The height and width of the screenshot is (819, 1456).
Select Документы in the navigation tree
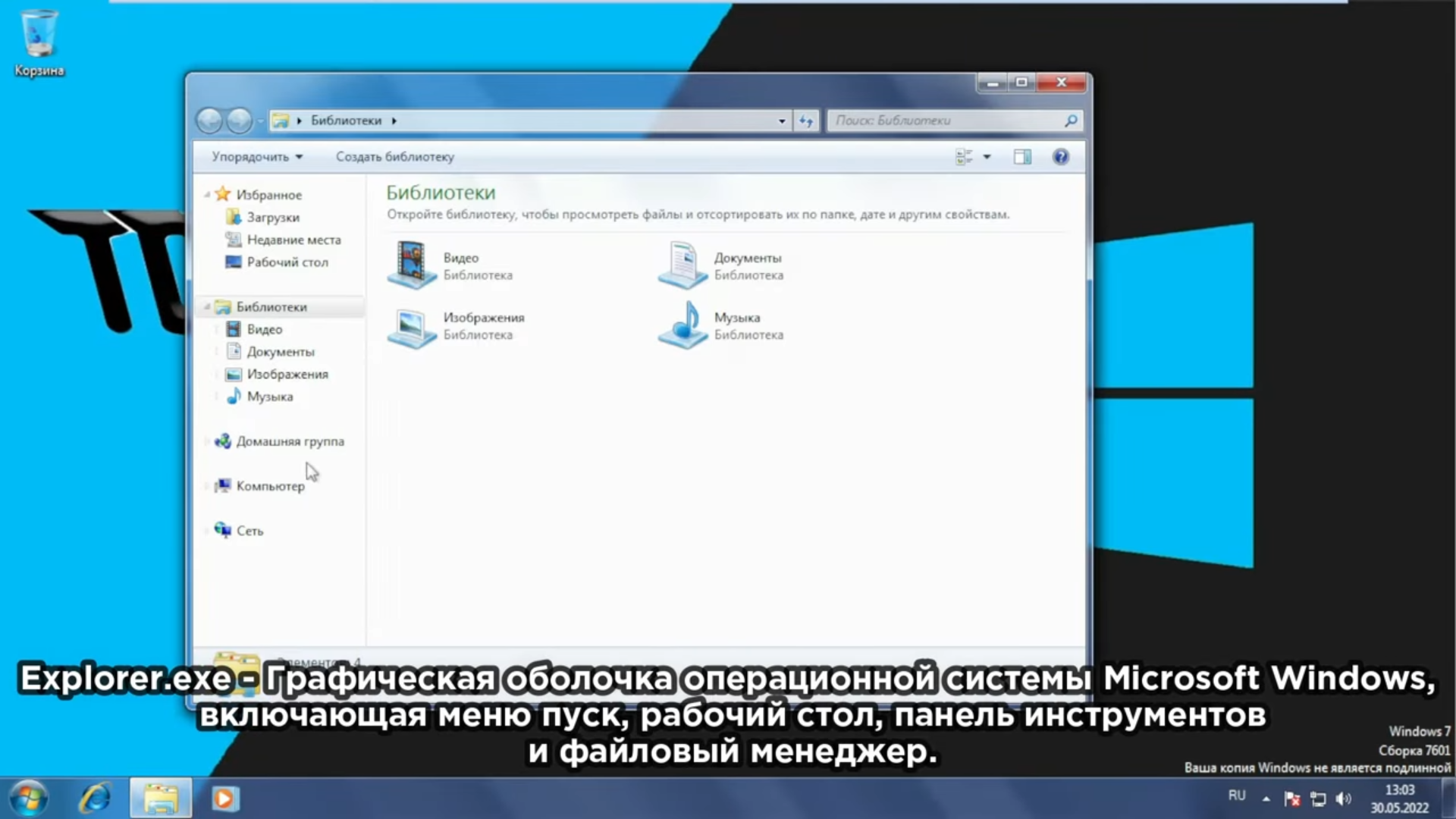[x=281, y=352]
